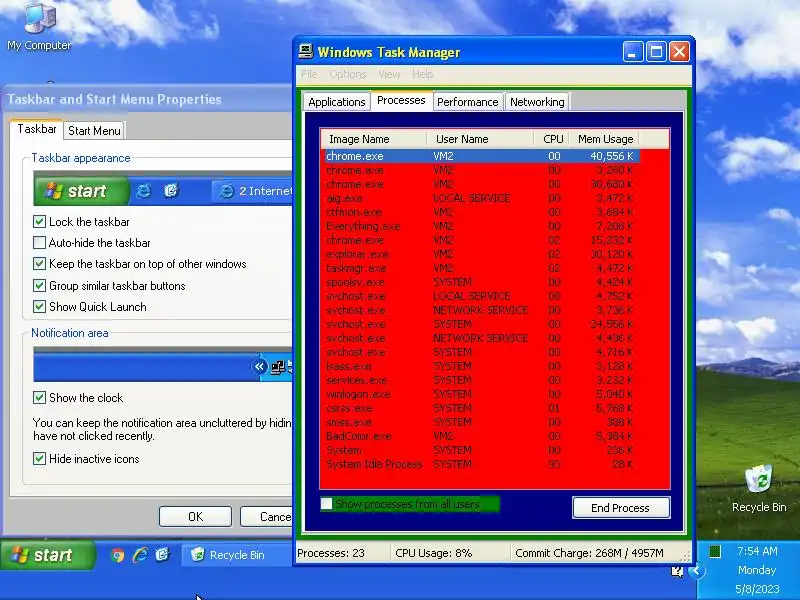This screenshot has width=800, height=600.
Task: Select the services.exe process row
Action: (x=482, y=380)
